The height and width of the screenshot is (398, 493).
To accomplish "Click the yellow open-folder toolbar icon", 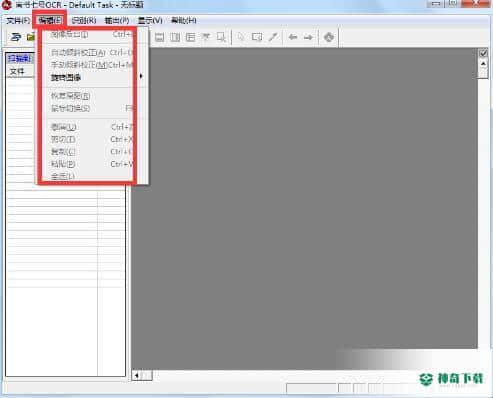I will (31, 37).
